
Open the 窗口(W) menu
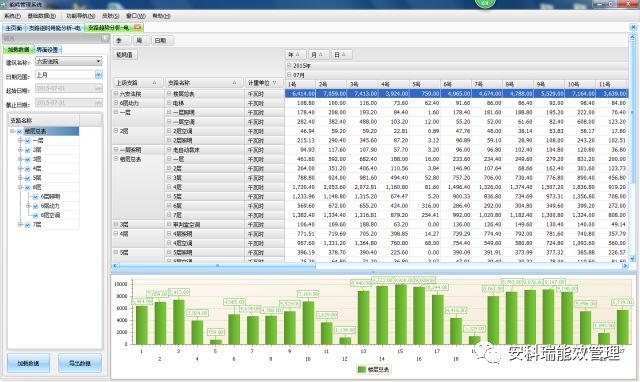pos(136,16)
